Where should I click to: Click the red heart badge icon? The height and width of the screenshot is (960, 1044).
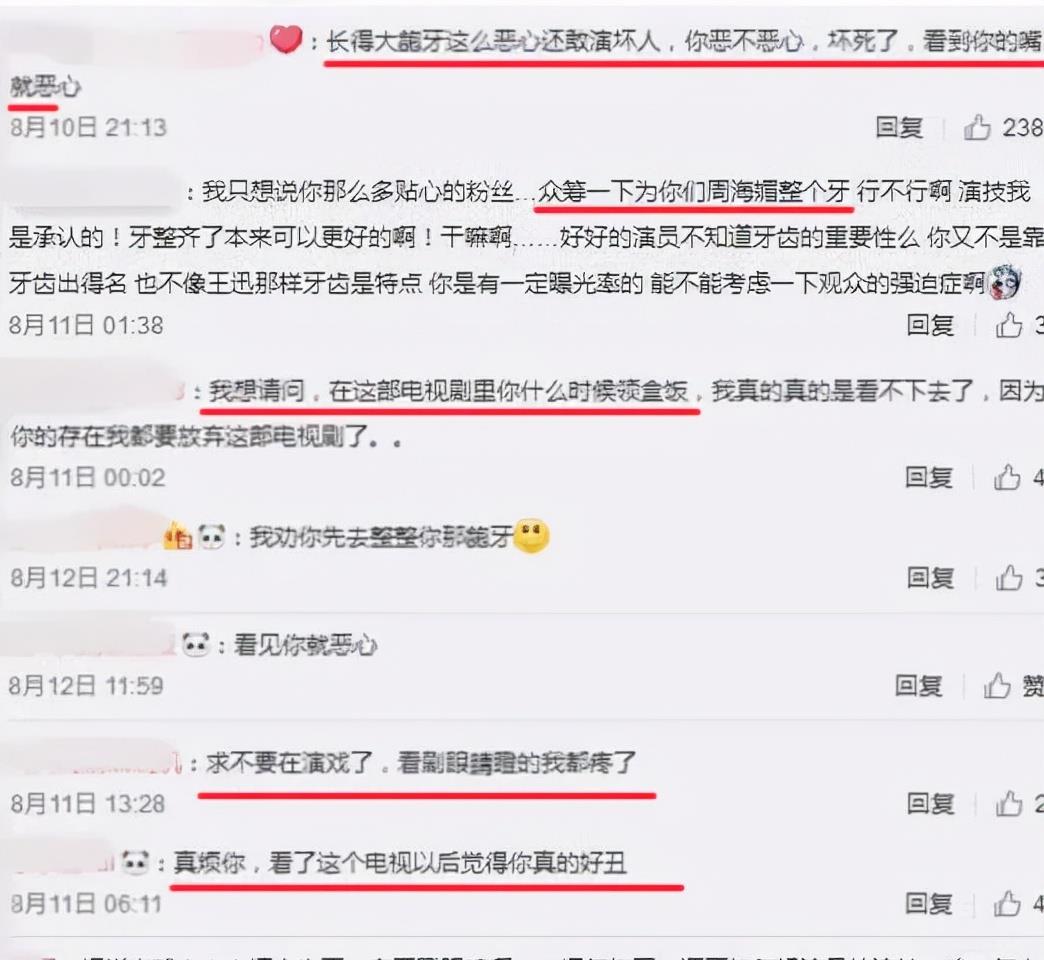coord(286,39)
